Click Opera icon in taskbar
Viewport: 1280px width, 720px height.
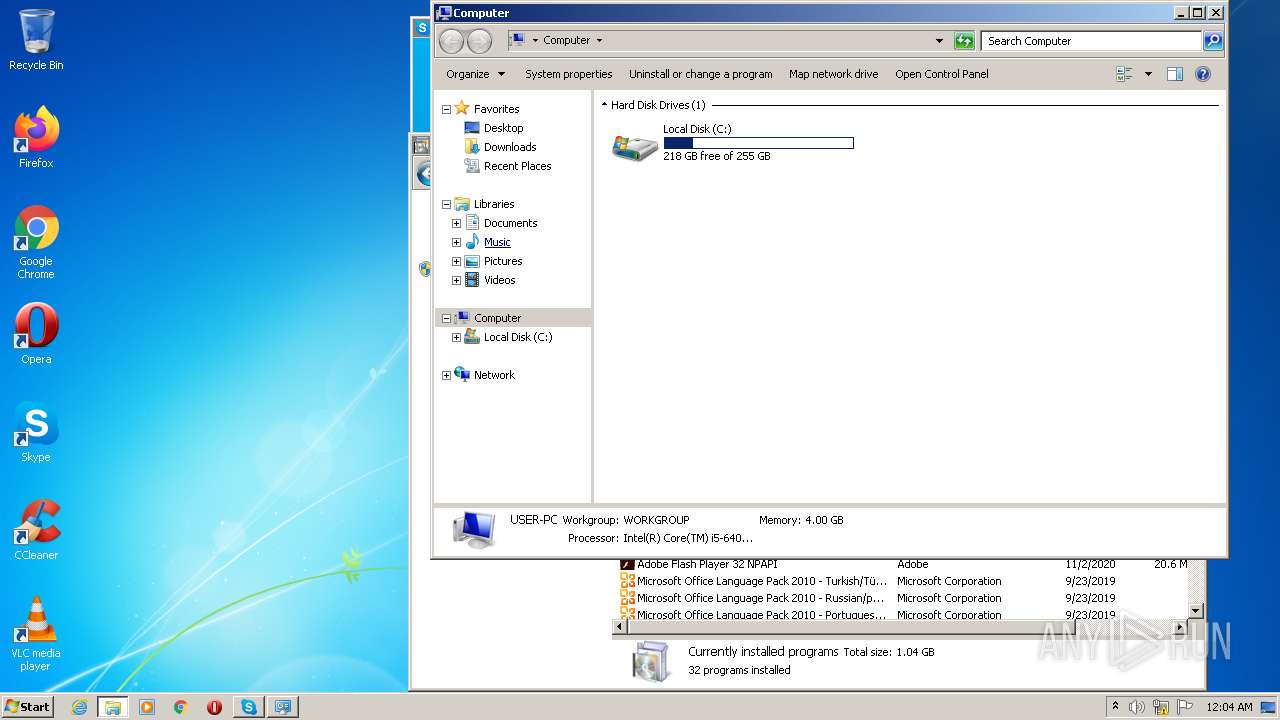[214, 707]
